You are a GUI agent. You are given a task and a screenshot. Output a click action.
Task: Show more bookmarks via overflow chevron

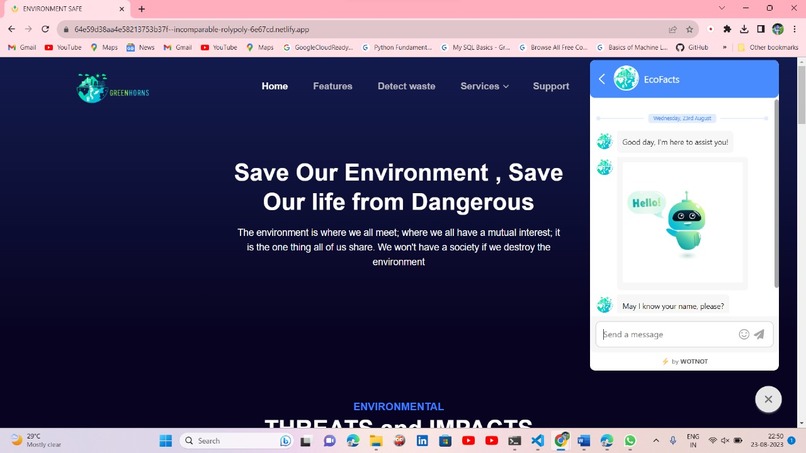pos(724,47)
